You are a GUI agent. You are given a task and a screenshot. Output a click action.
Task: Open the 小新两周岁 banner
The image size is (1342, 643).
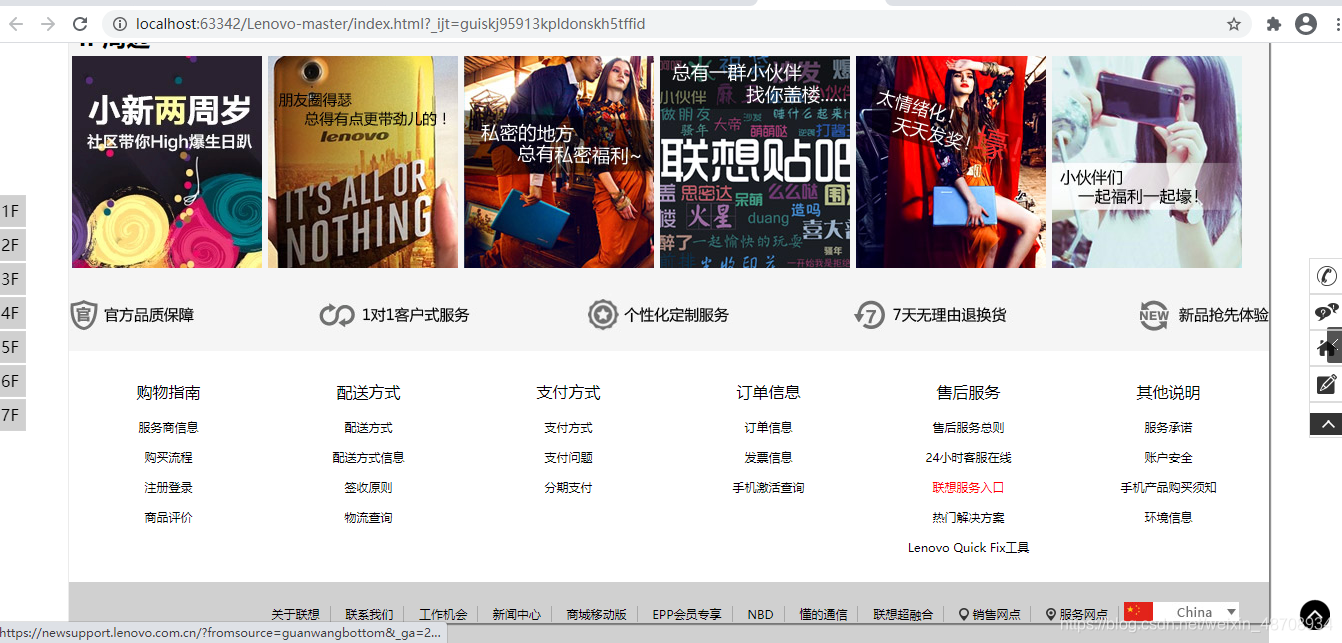tap(167, 162)
